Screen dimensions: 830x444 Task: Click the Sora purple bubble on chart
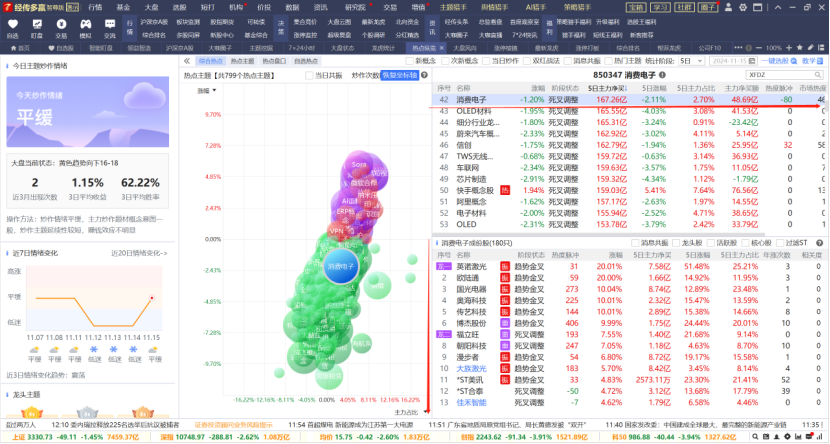359,165
